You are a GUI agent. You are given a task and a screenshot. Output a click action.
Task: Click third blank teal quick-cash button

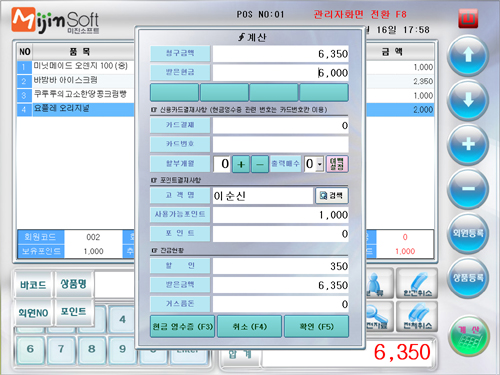pyautogui.click(x=274, y=92)
